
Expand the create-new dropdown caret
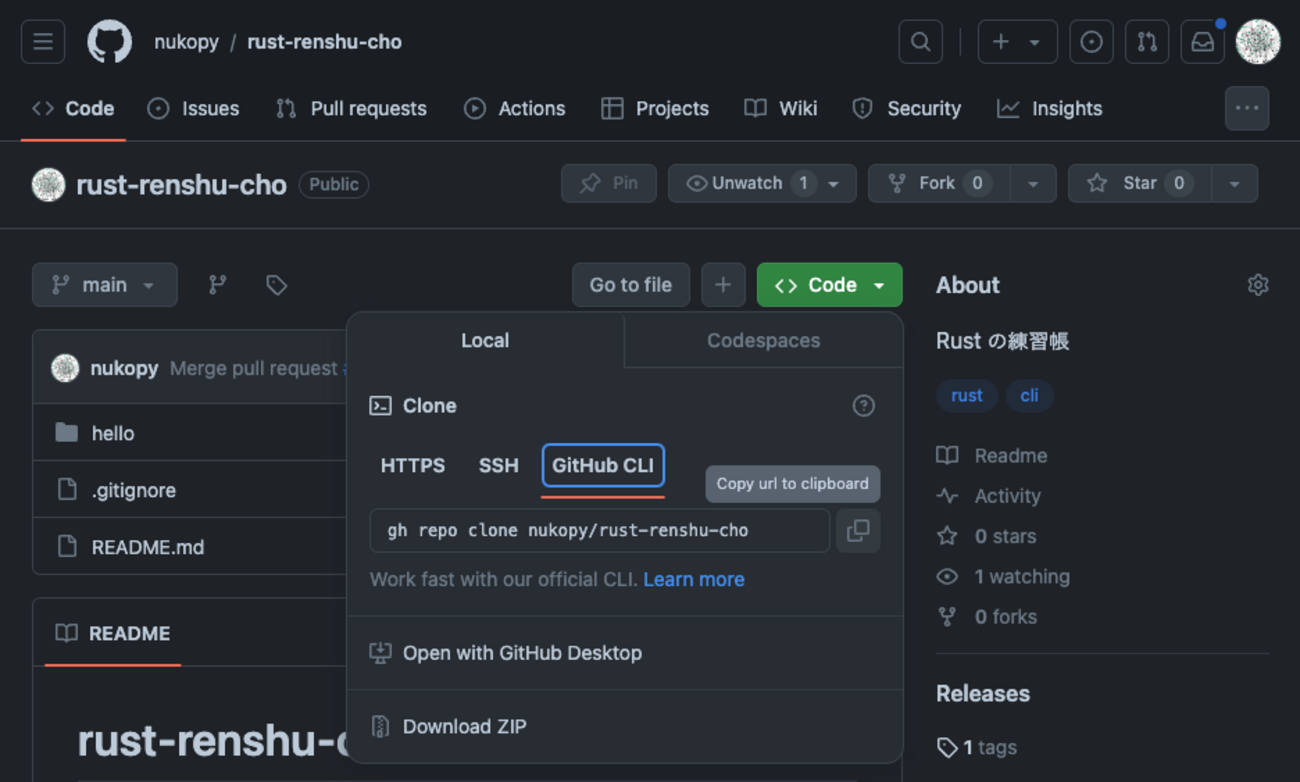click(x=1035, y=42)
